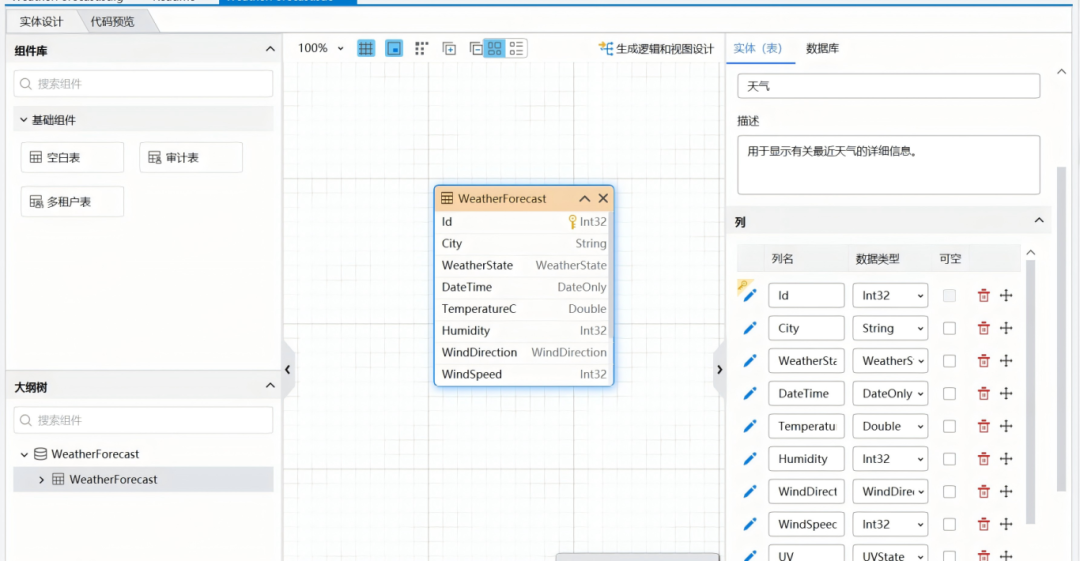The image size is (1080, 561).
Task: Open String data type dropdown for City
Action: point(890,328)
